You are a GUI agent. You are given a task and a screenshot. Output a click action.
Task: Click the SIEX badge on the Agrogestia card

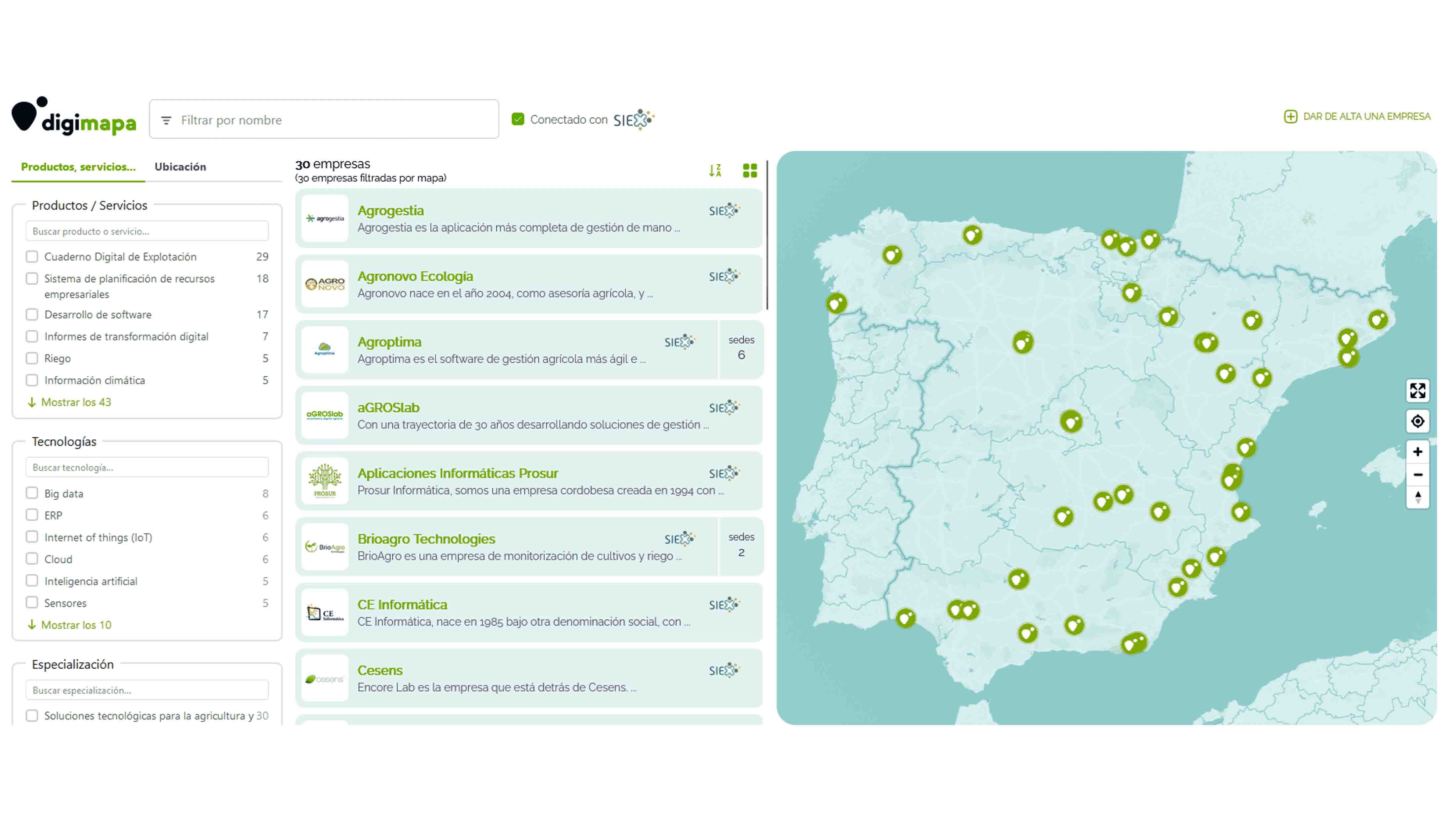pos(725,210)
